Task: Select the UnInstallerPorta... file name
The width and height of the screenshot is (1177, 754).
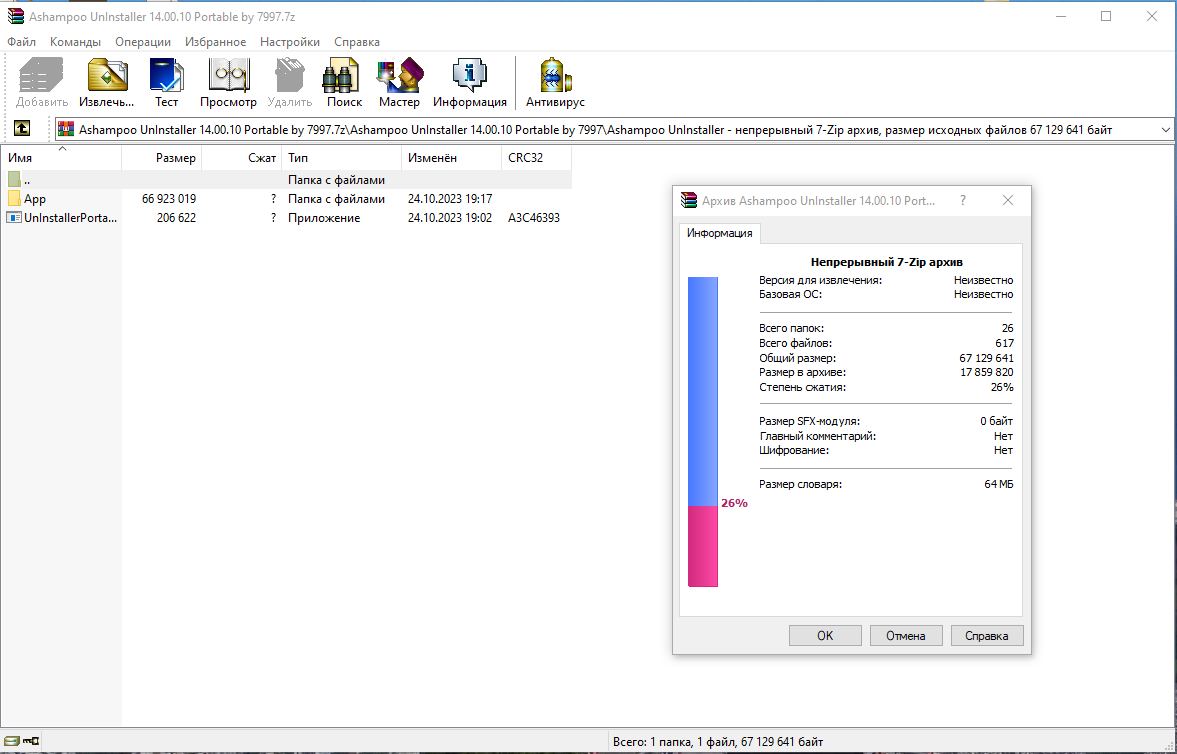Action: (71, 218)
